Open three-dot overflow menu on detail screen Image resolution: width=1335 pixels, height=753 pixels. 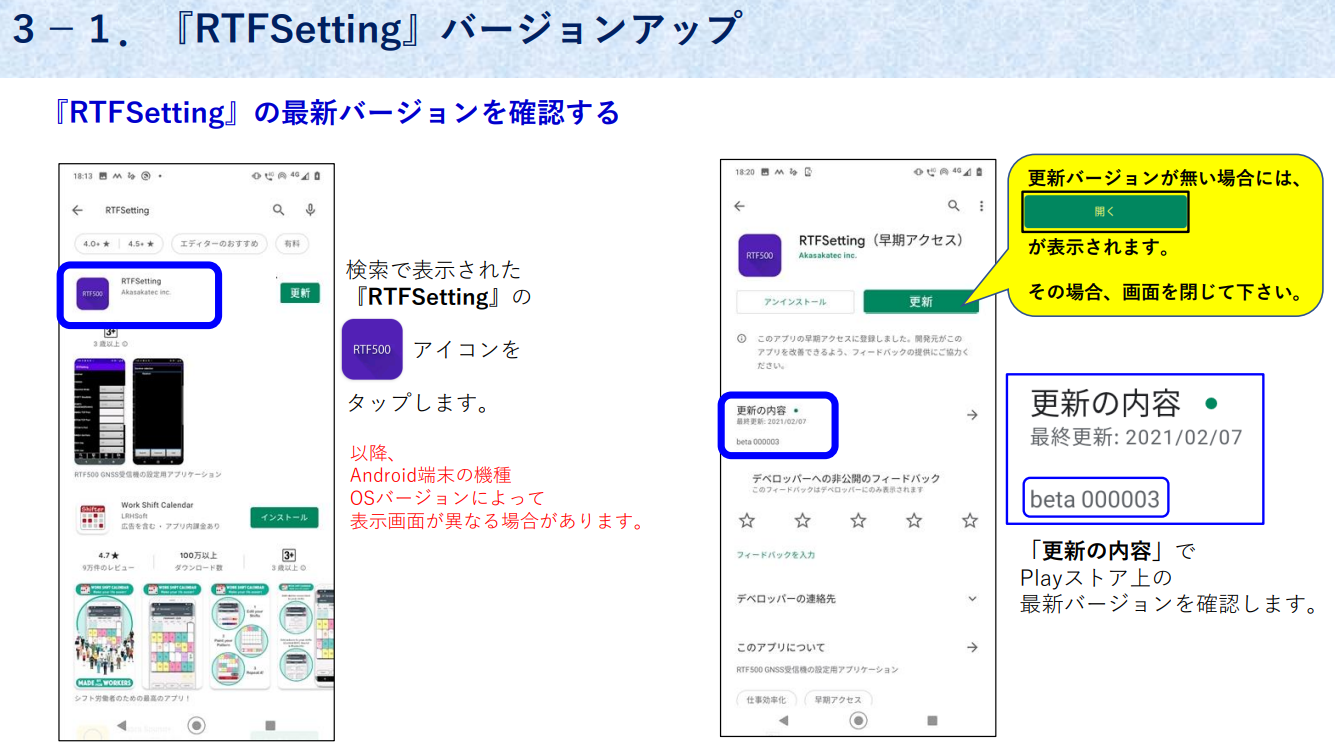(x=981, y=206)
